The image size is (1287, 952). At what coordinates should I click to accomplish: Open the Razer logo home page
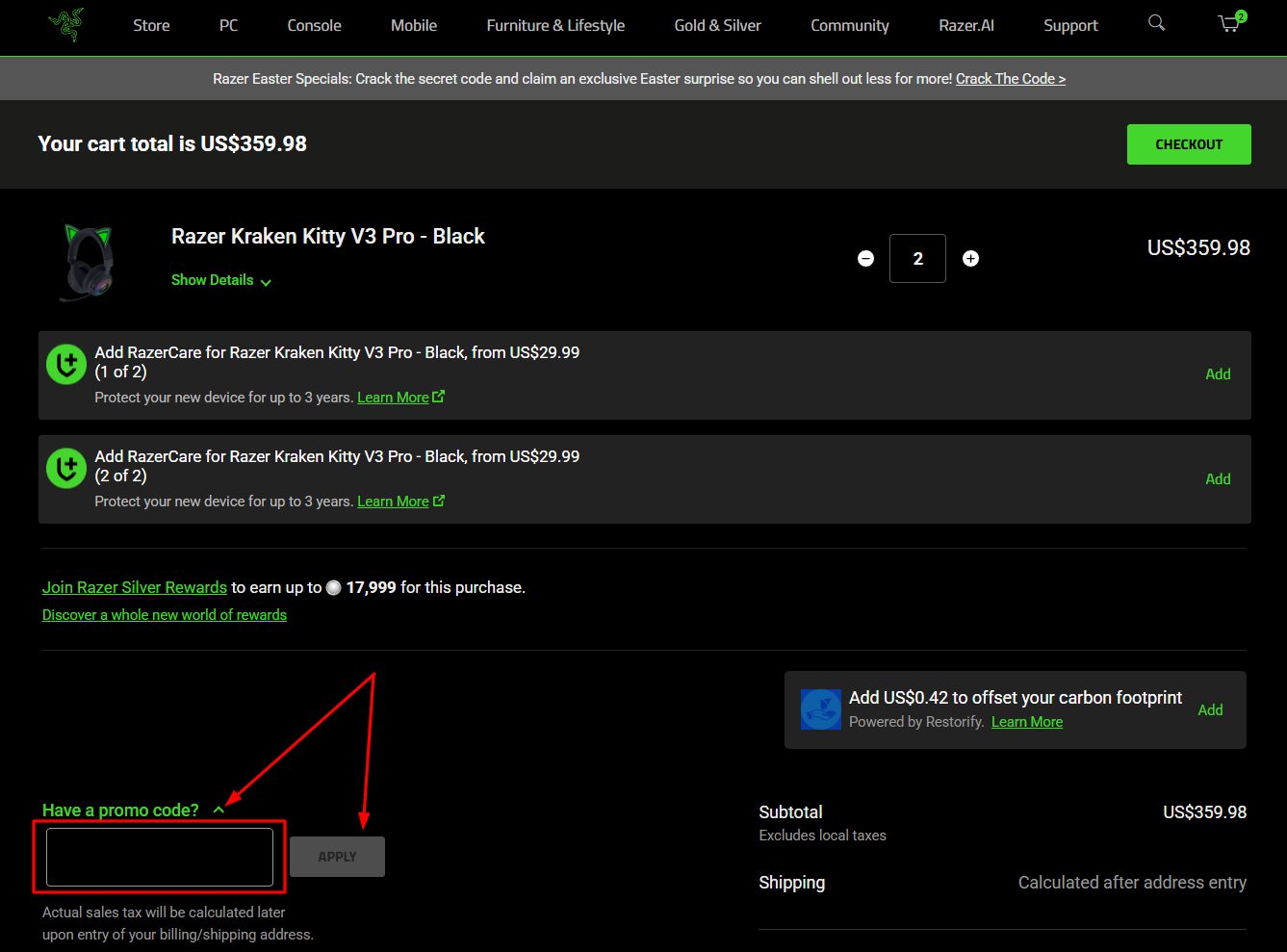(x=66, y=25)
